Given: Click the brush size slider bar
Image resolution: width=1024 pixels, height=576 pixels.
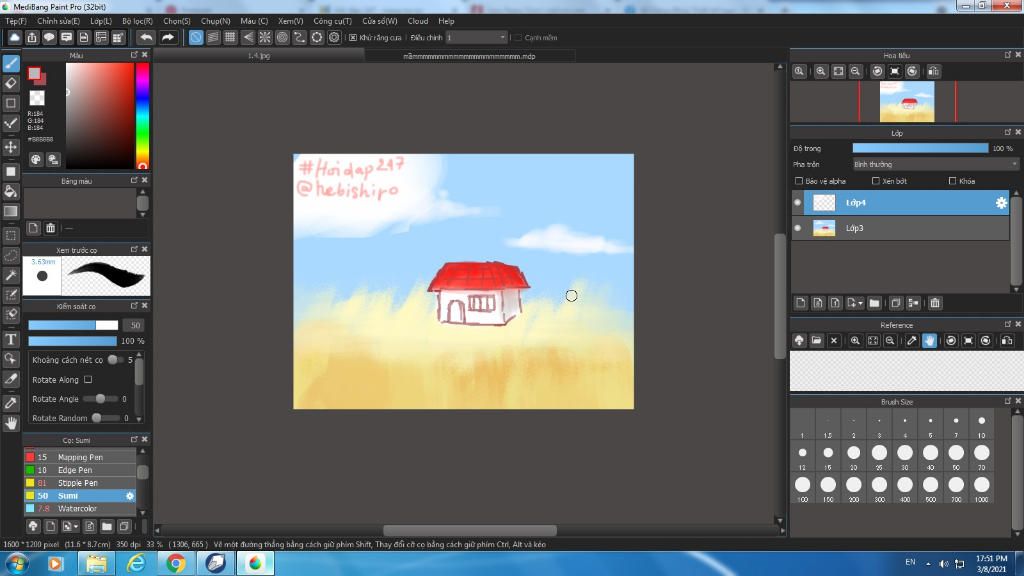Looking at the screenshot, I should [x=73, y=325].
